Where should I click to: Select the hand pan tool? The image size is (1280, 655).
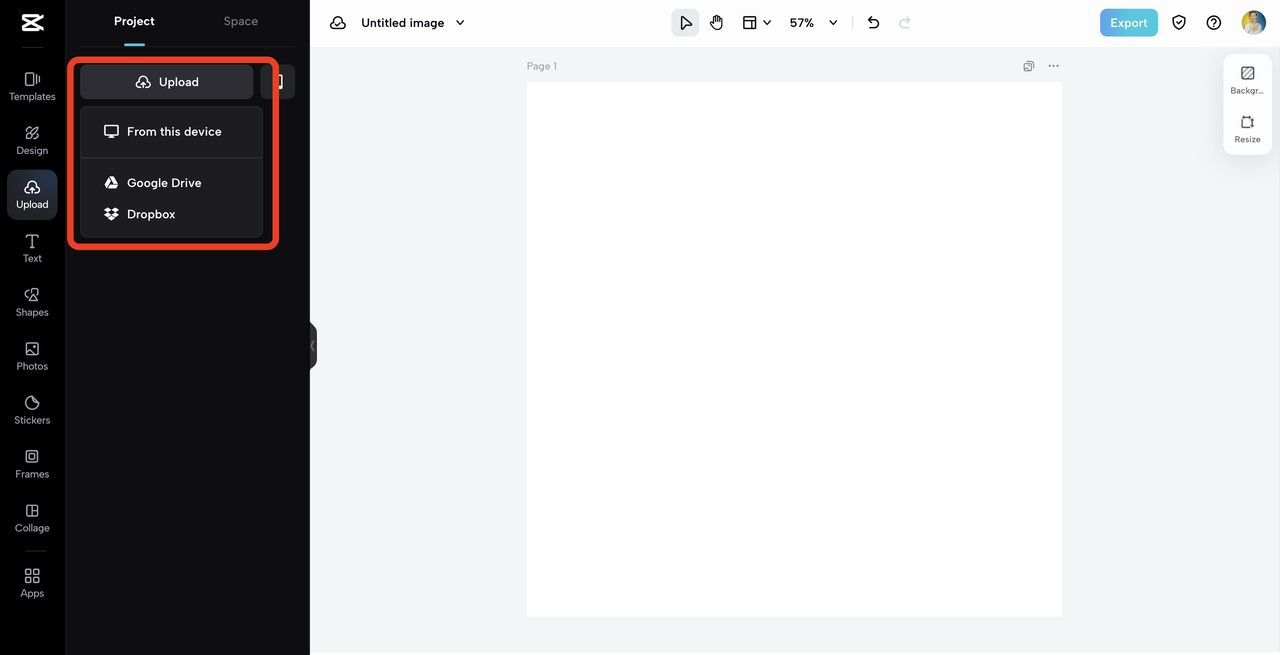point(716,22)
